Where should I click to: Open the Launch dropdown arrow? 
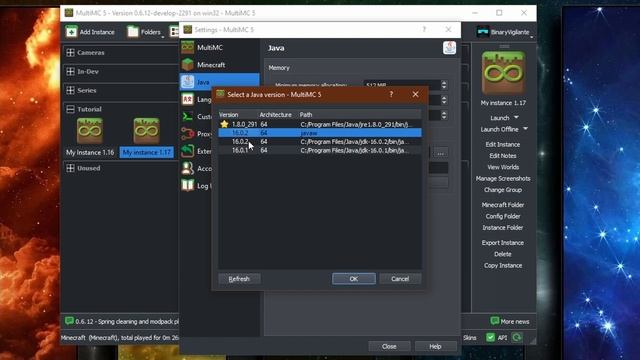click(x=516, y=118)
